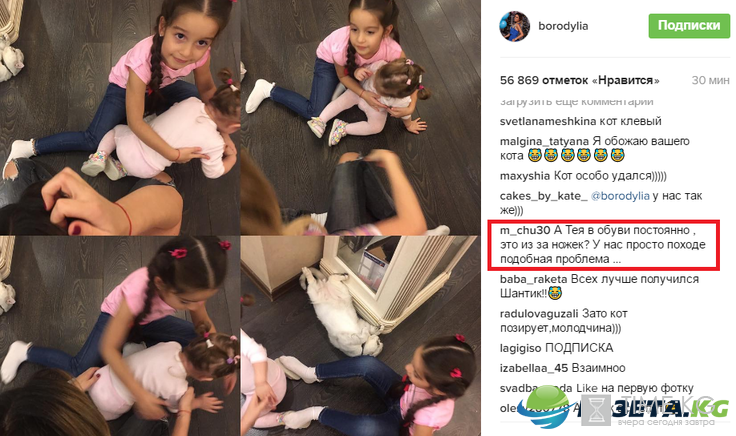This screenshot has height=436, width=736.
Task: Open cakes_by_kate_ commenter profile
Action: click(544, 196)
